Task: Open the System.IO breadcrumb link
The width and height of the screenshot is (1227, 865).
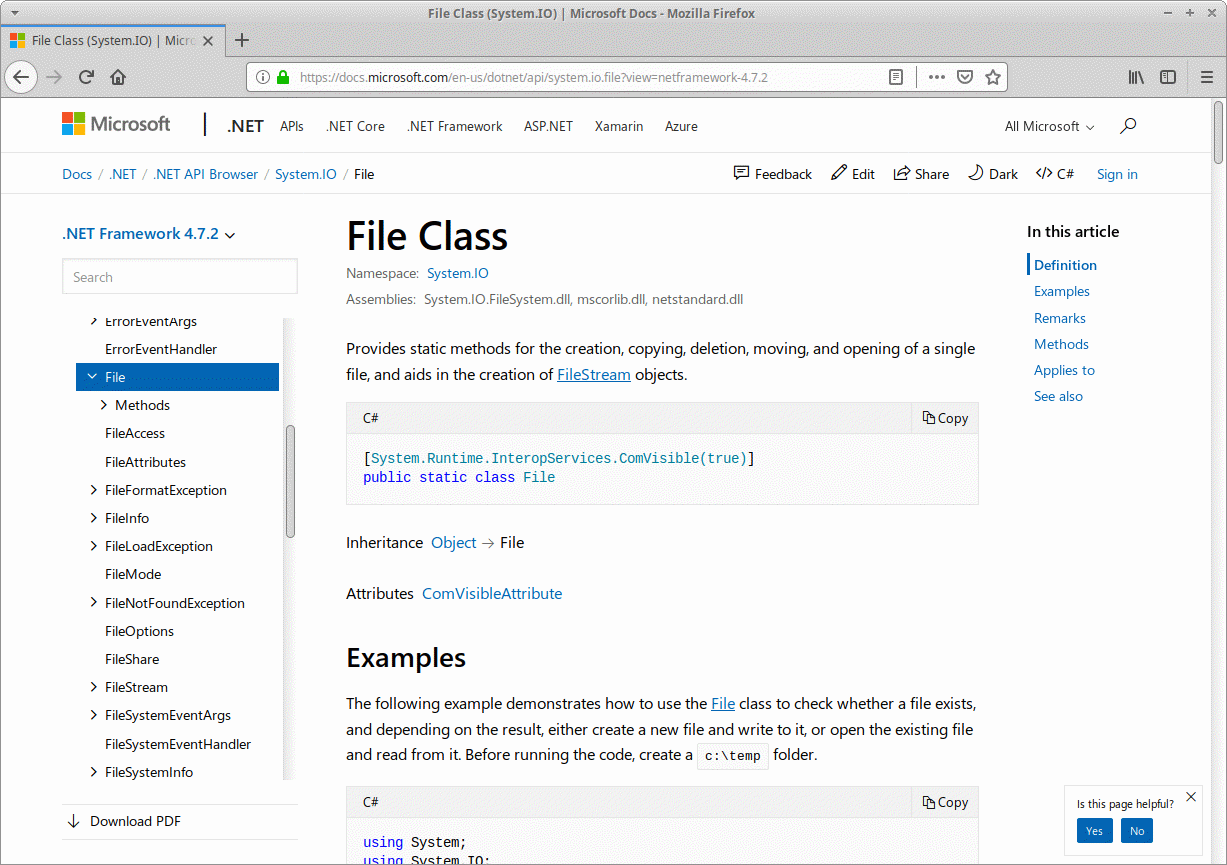Action: pos(306,174)
